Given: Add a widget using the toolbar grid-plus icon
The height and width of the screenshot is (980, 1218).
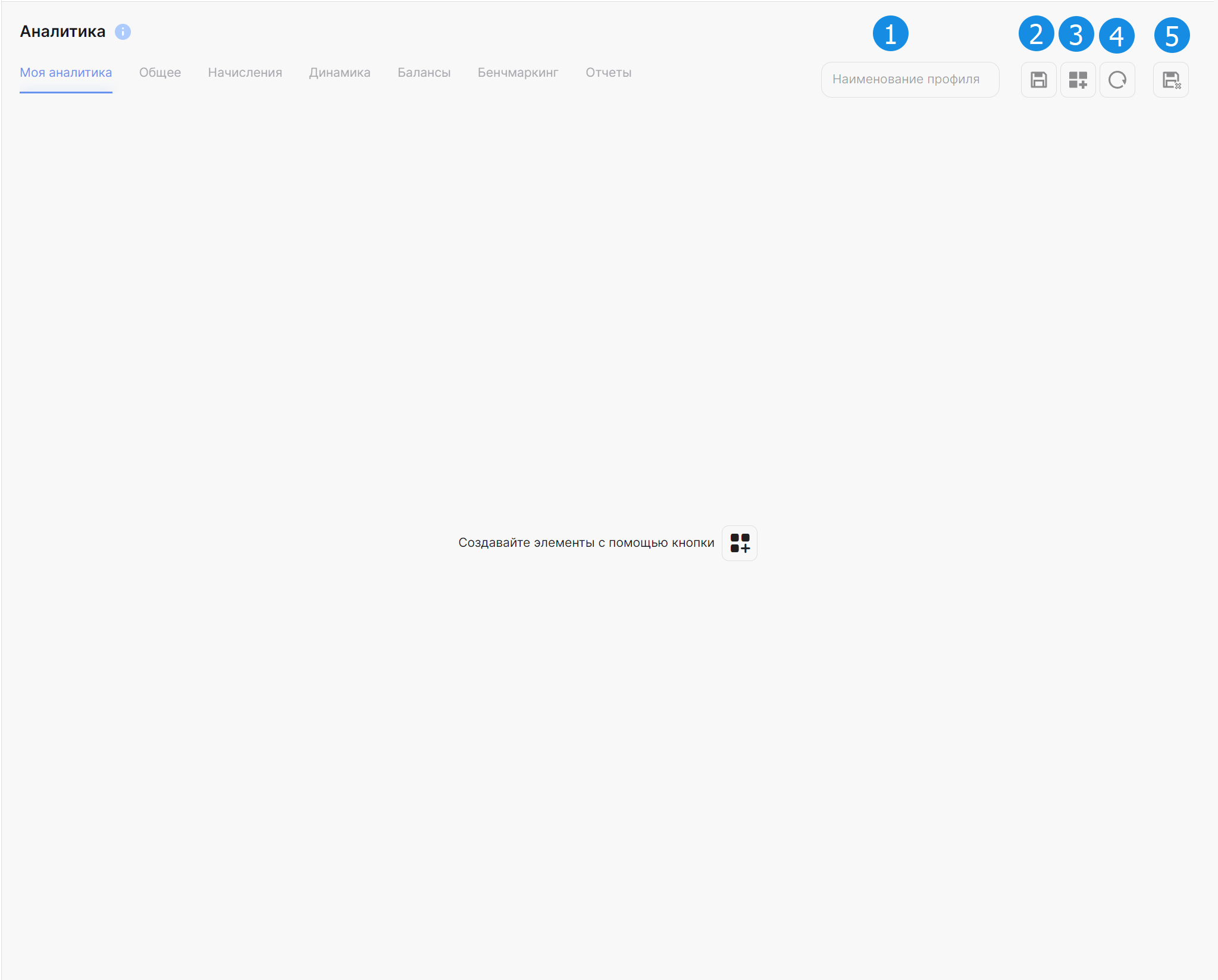Looking at the screenshot, I should [1078, 80].
